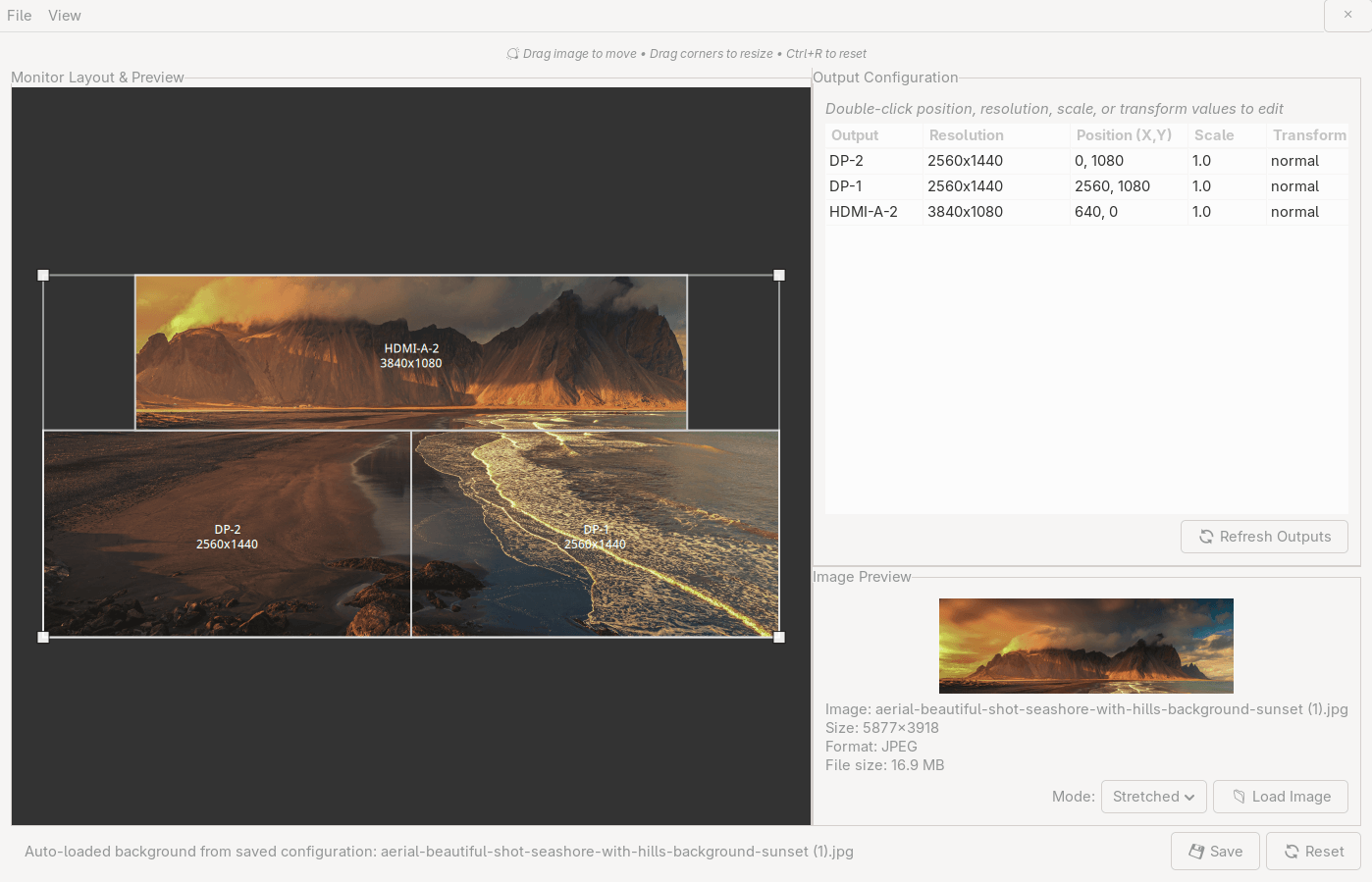Select the DP-2 output row
Image resolution: width=1372 pixels, height=882 pixels.
tap(846, 161)
